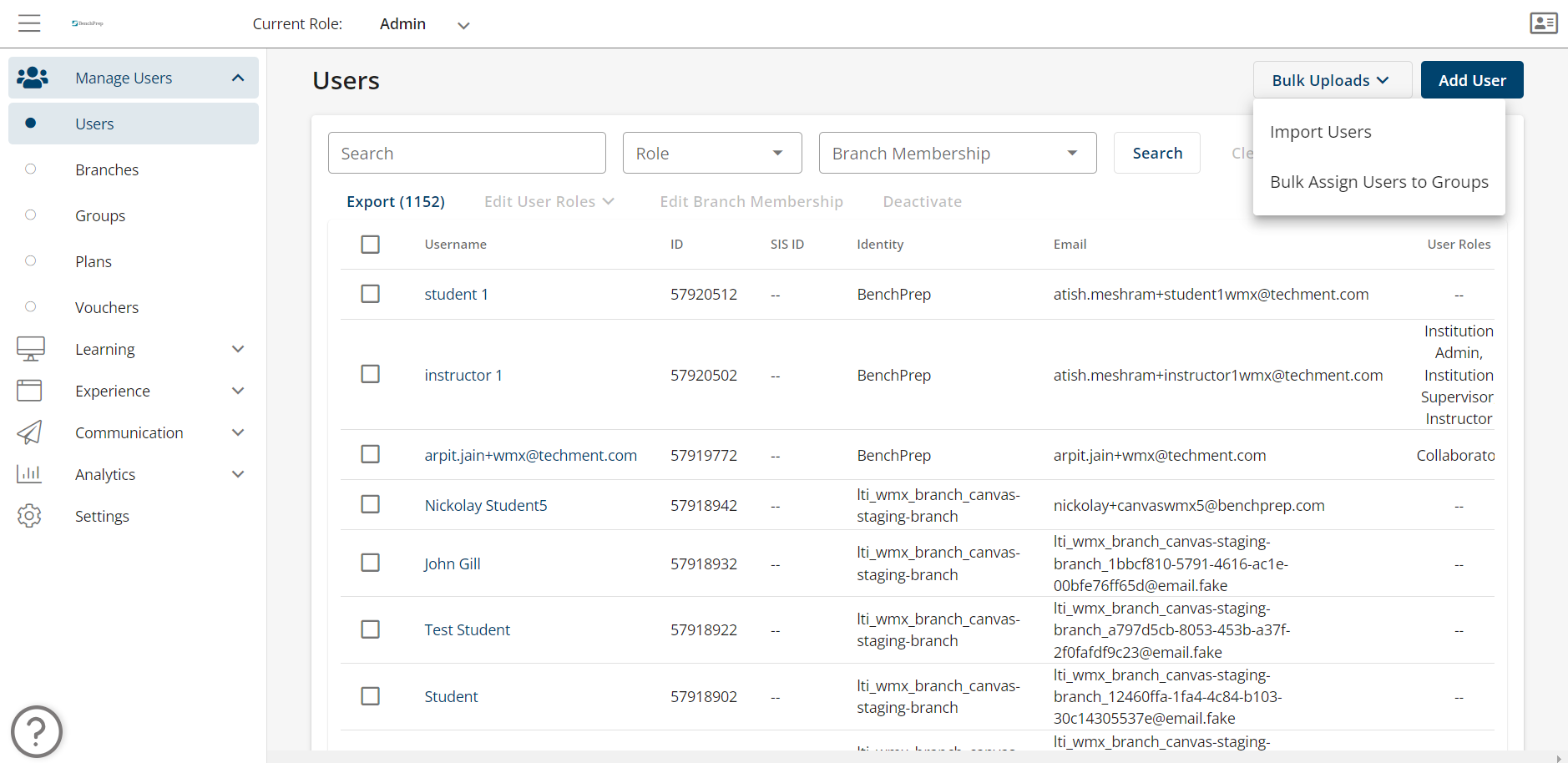
Task: Open the Edit User Roles dropdown
Action: 549,202
